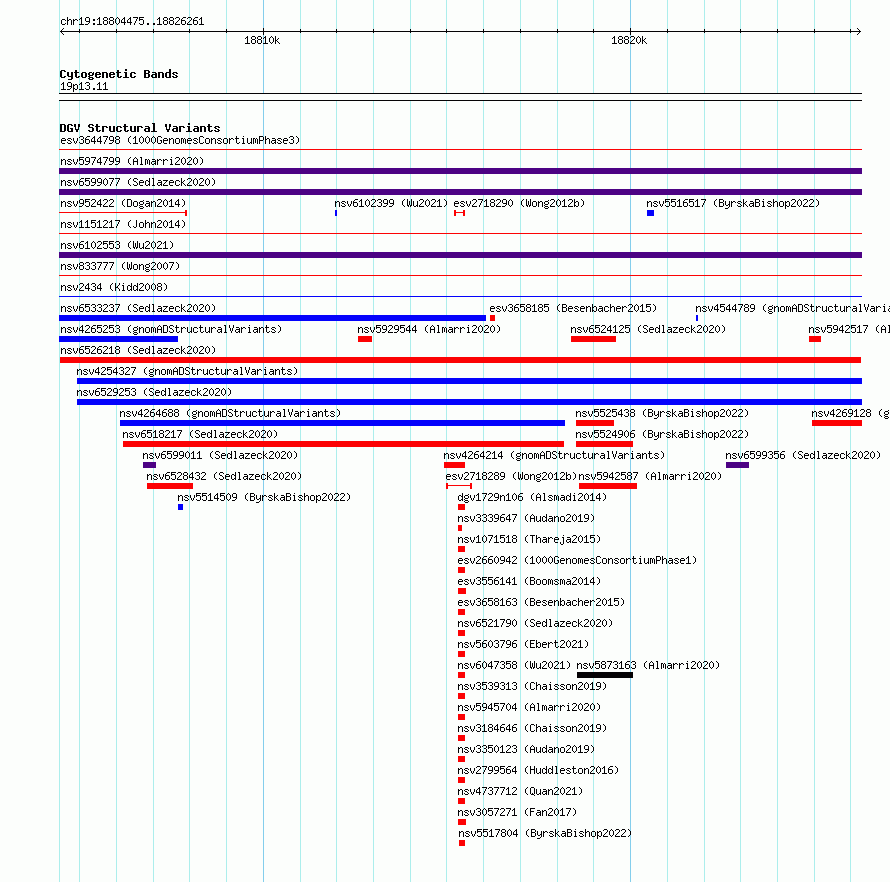Click the blue marker under nsv5514509
890x882 pixels.
[180, 507]
